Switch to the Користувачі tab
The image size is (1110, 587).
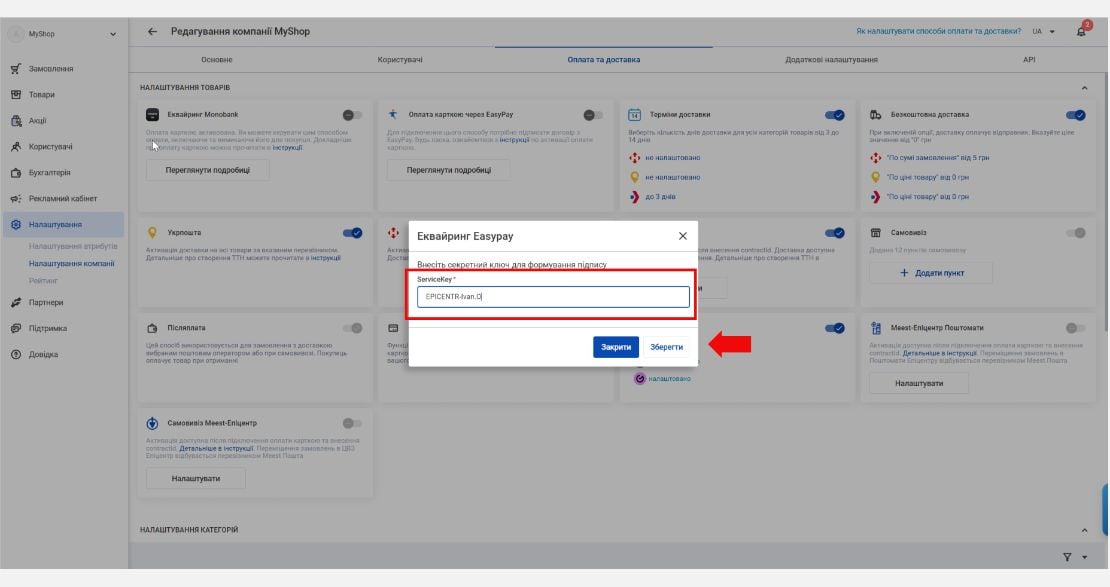pos(400,59)
